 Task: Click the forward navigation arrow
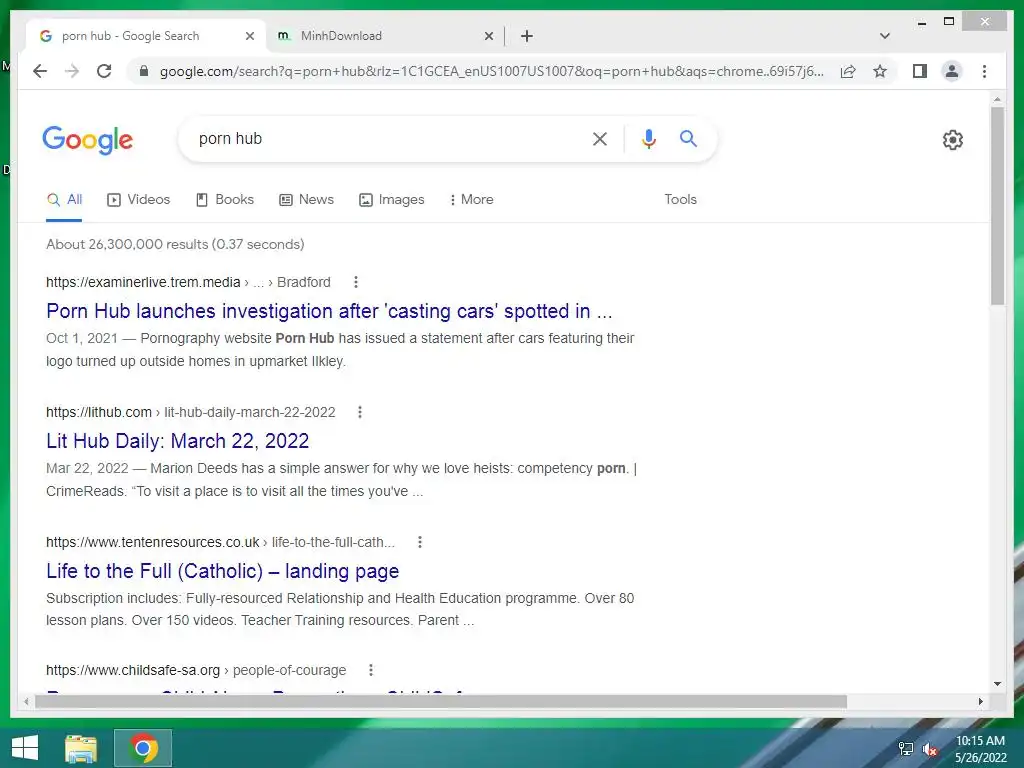[72, 71]
